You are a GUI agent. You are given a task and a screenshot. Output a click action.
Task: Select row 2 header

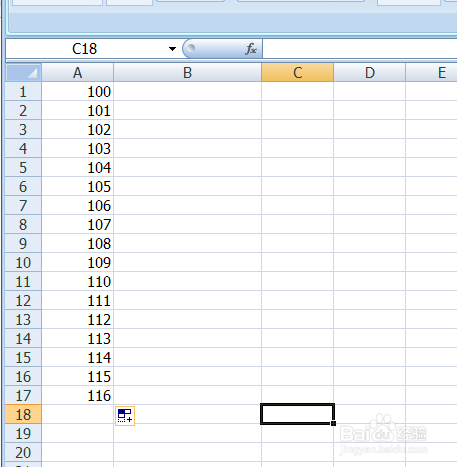23,110
